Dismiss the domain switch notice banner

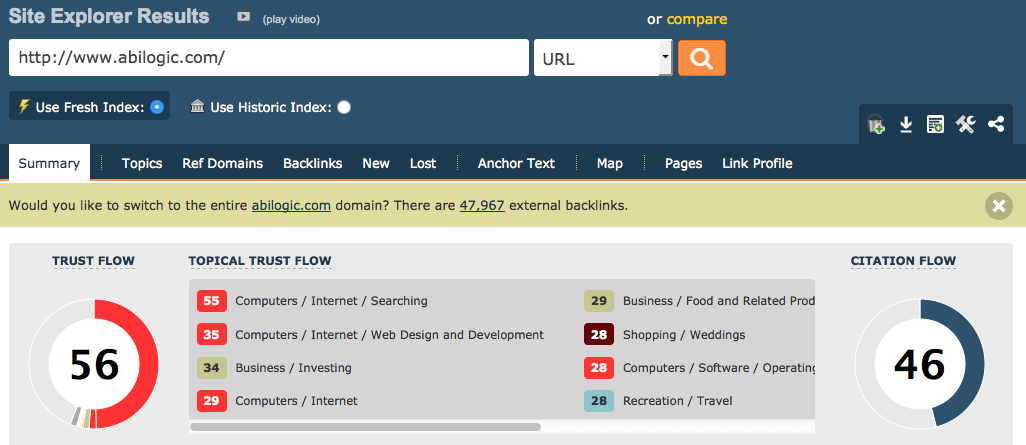click(998, 206)
